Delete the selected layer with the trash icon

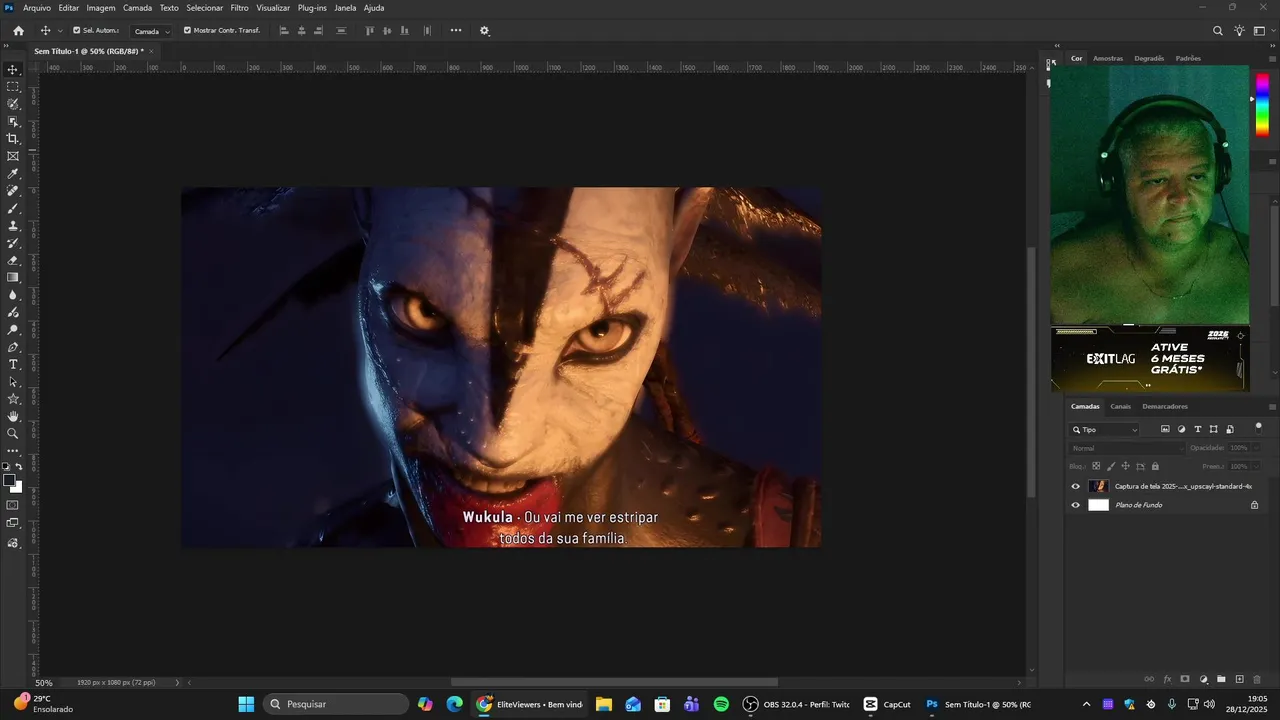pyautogui.click(x=1257, y=679)
